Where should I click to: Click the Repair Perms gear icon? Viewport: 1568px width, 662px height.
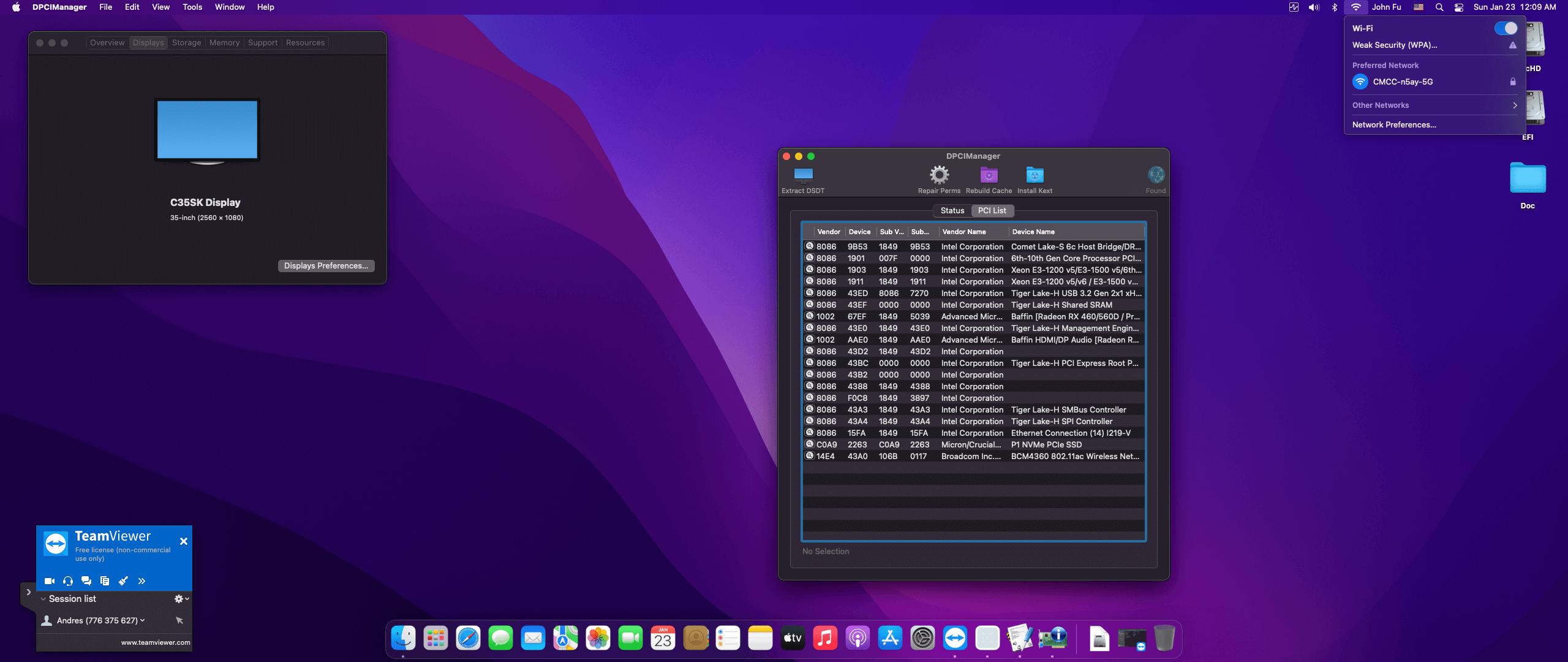point(939,175)
